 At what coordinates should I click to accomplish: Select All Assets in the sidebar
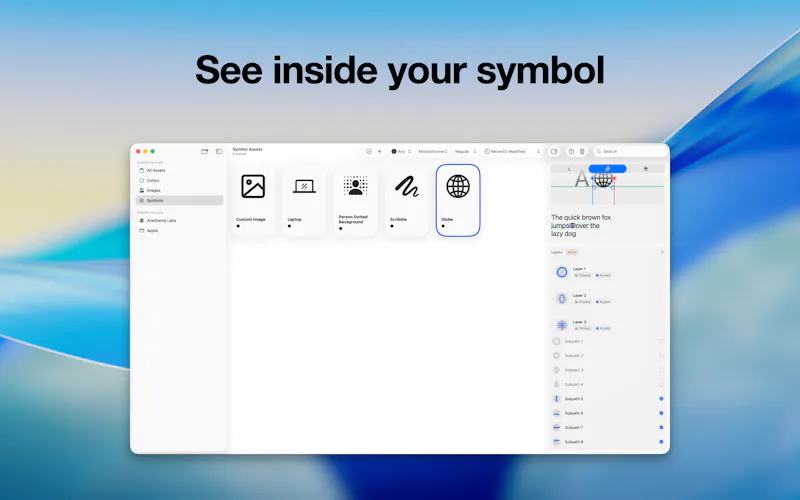point(179,170)
